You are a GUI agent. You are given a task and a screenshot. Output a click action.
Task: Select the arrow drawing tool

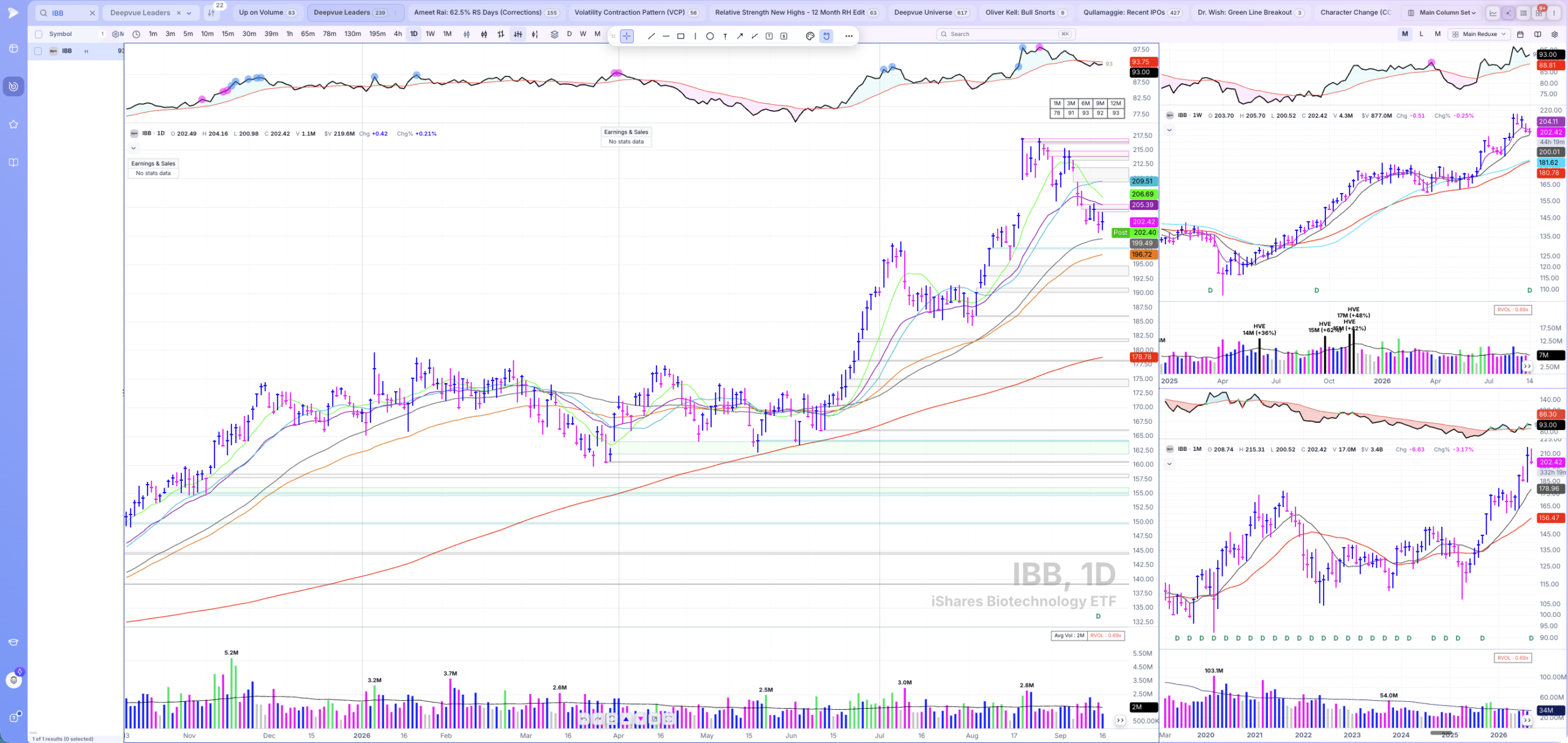(x=740, y=36)
